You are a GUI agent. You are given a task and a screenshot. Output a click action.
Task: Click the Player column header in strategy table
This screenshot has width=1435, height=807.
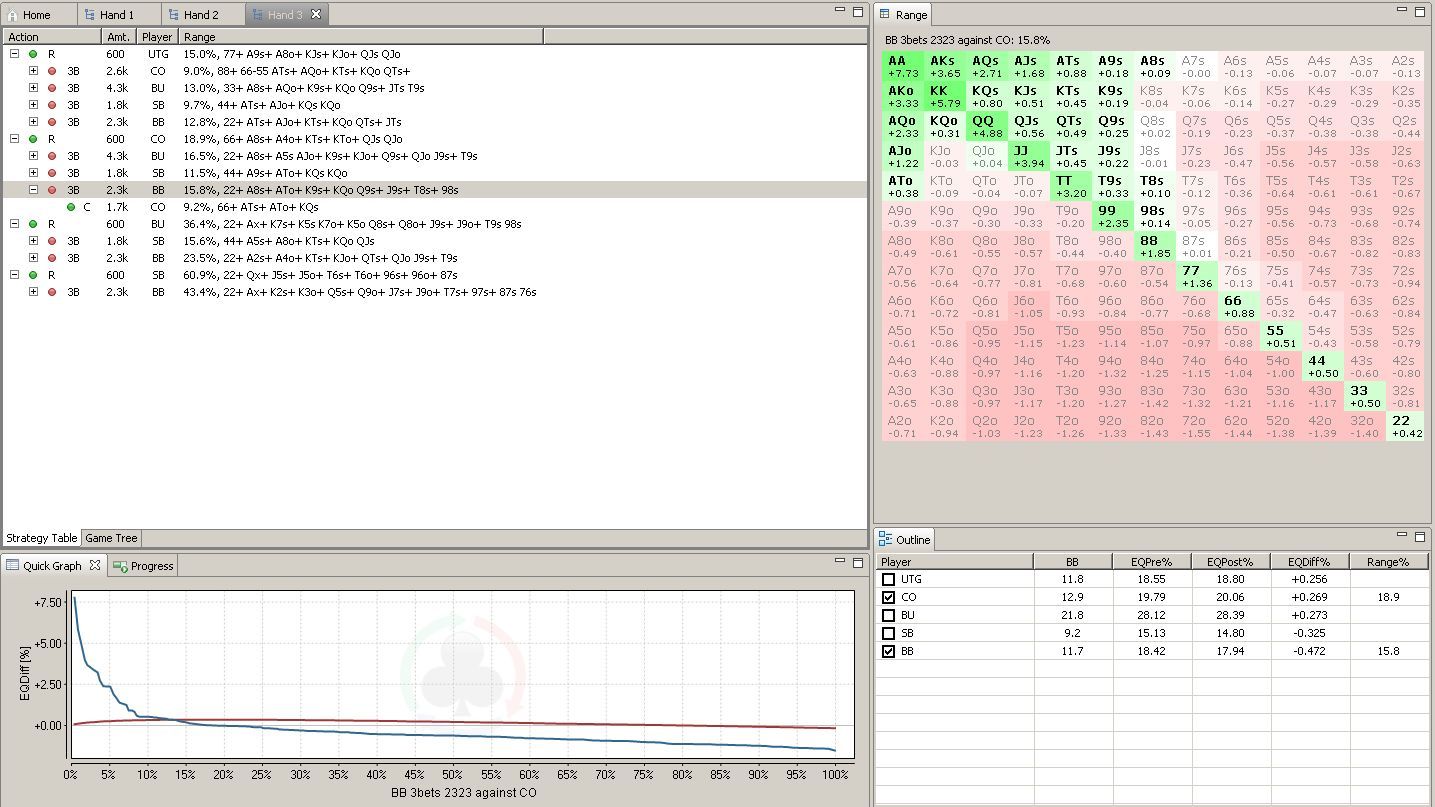point(157,37)
